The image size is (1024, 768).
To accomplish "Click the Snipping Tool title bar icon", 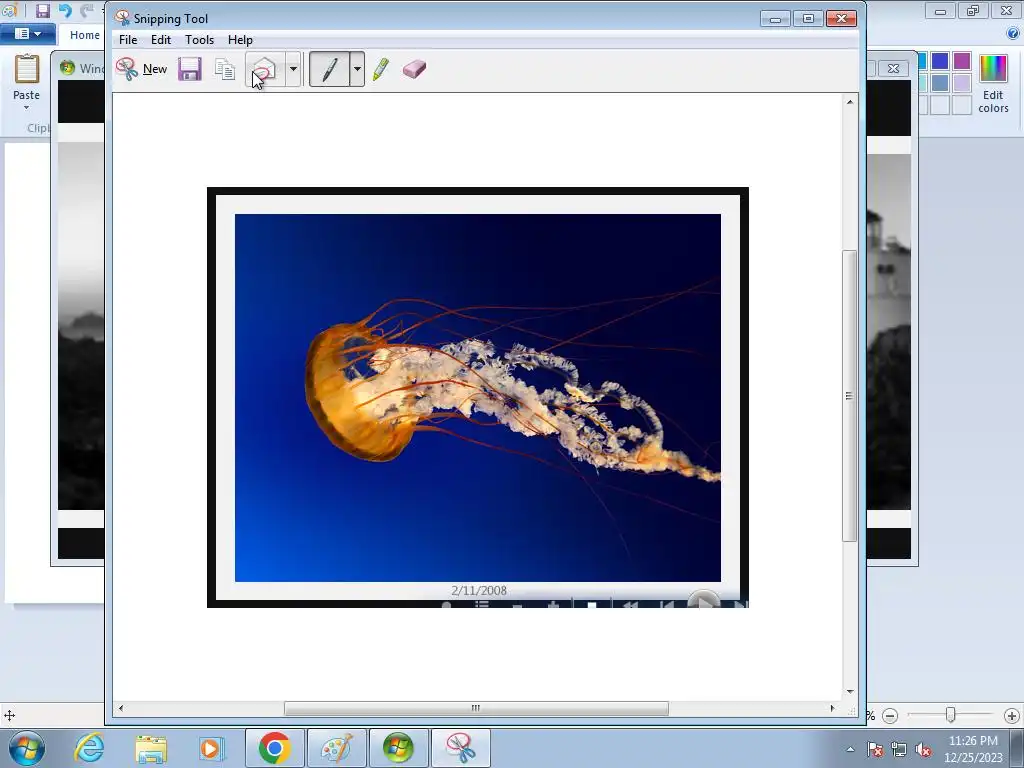I will click(121, 18).
